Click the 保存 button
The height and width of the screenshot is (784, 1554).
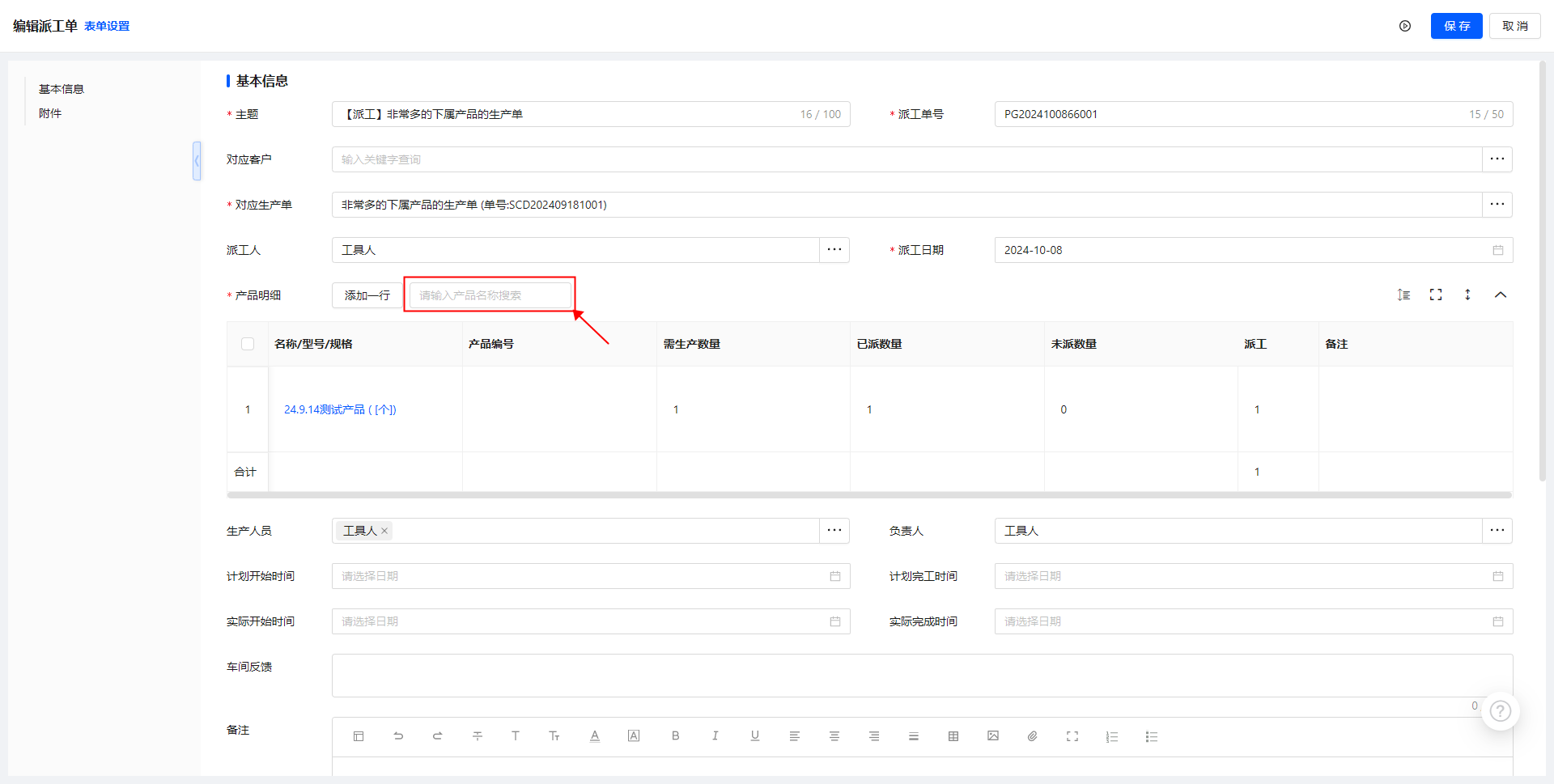[1456, 26]
